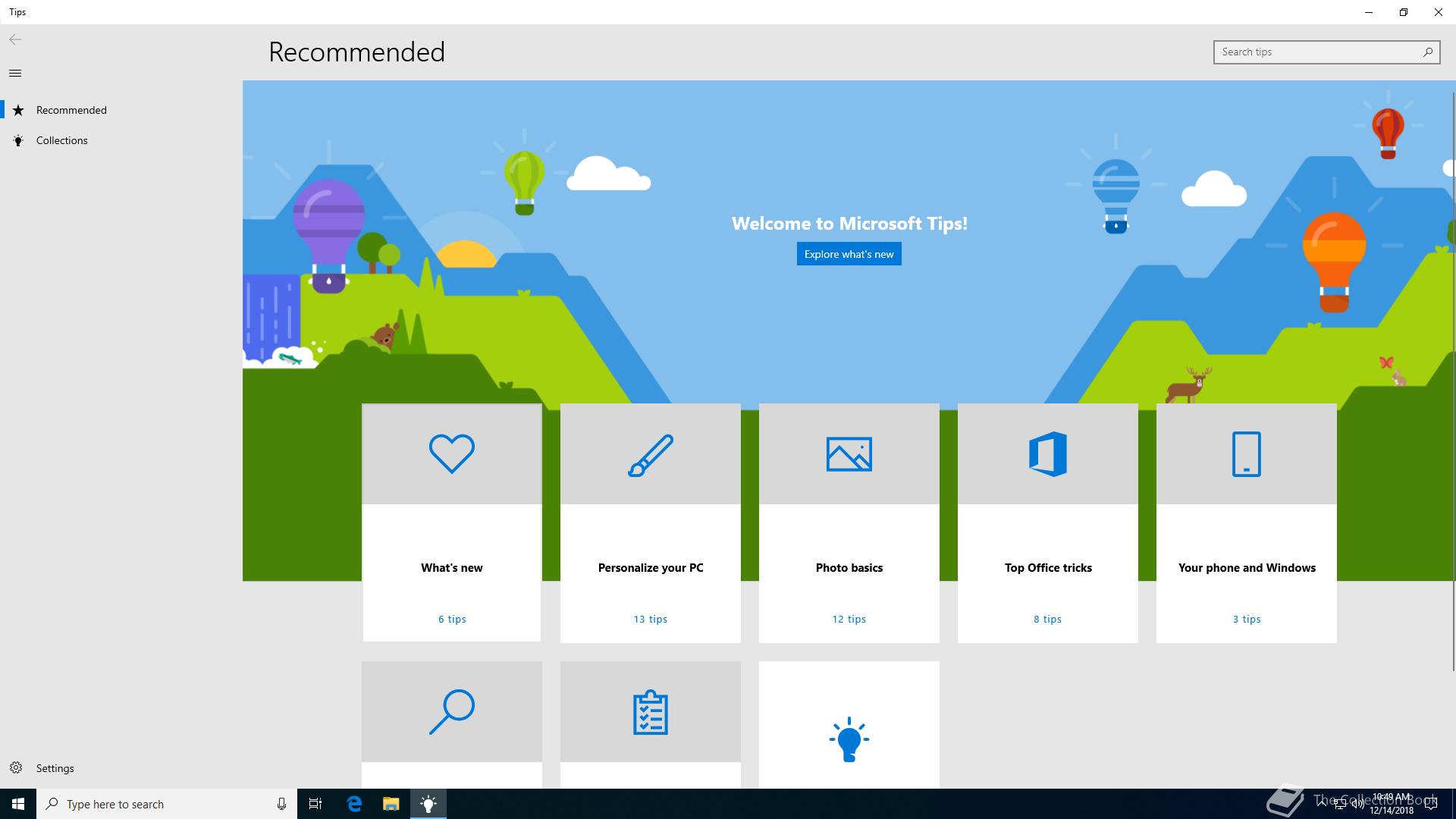
Task: Click the phone icon on card
Action: click(x=1247, y=453)
